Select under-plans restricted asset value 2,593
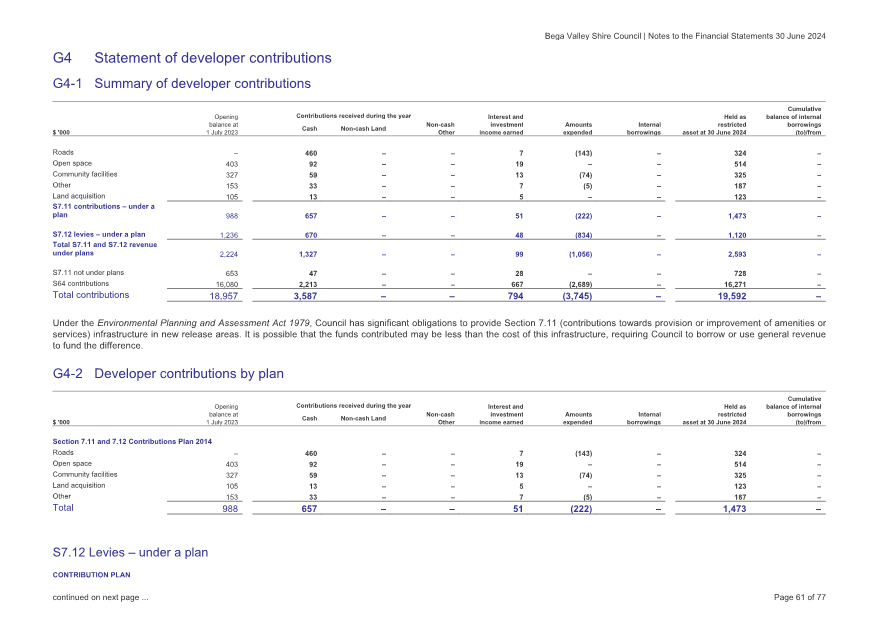The image size is (877, 622). [x=737, y=254]
